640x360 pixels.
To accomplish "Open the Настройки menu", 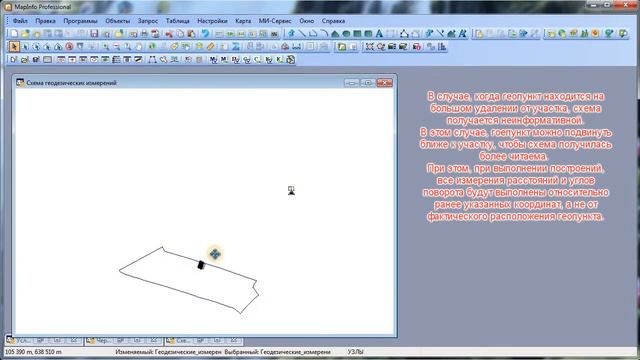I will [212, 21].
